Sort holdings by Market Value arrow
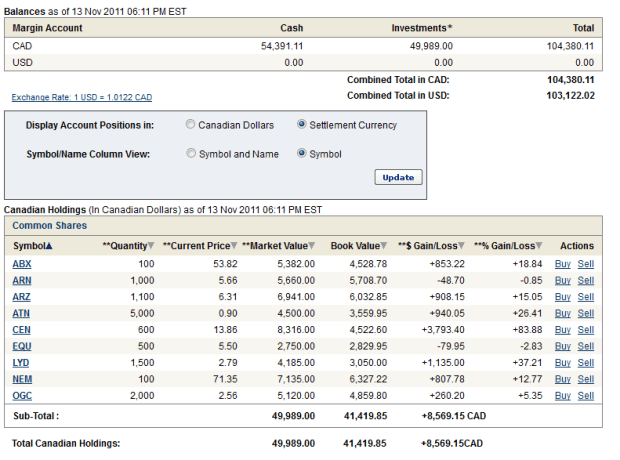 click(x=312, y=246)
